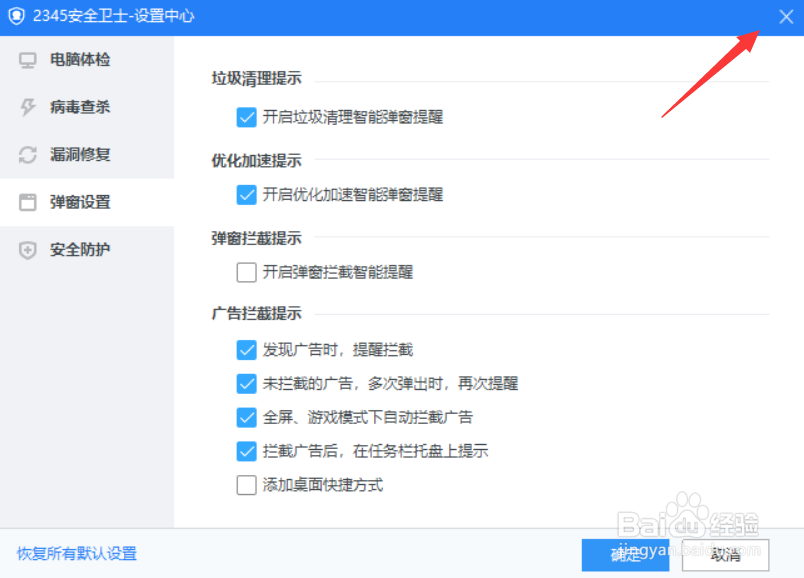Select the 弹窗设置 tab

coord(87,202)
